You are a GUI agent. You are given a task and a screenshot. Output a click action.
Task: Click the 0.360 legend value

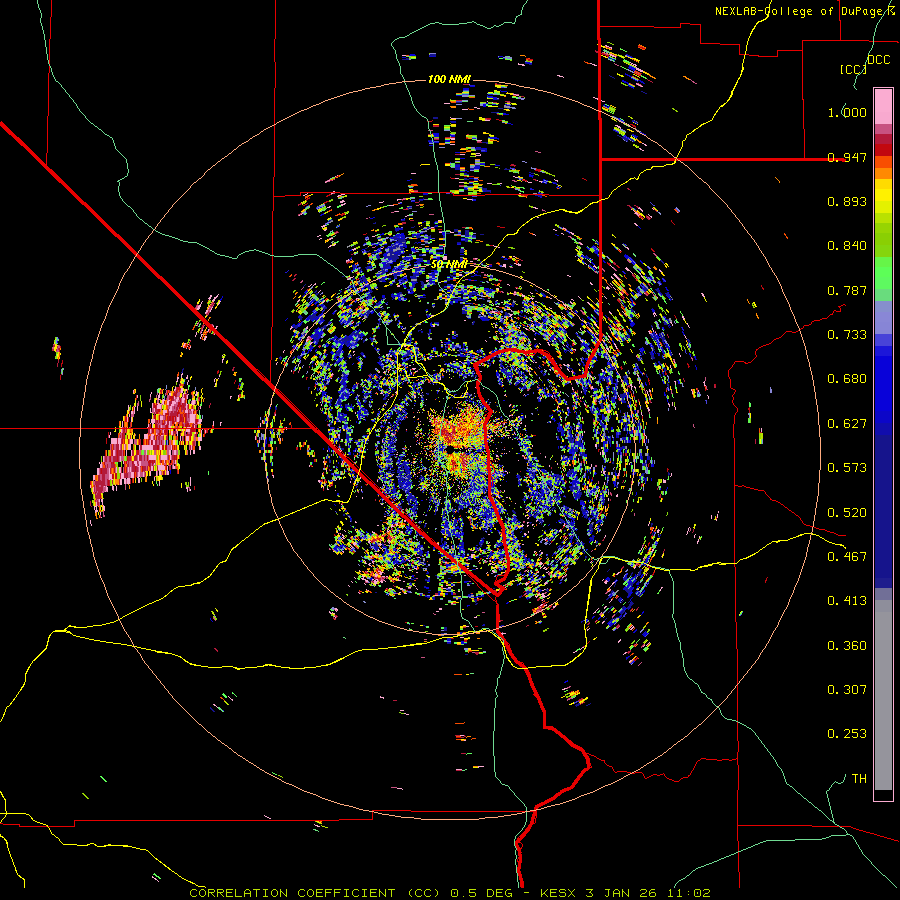pyautogui.click(x=847, y=646)
